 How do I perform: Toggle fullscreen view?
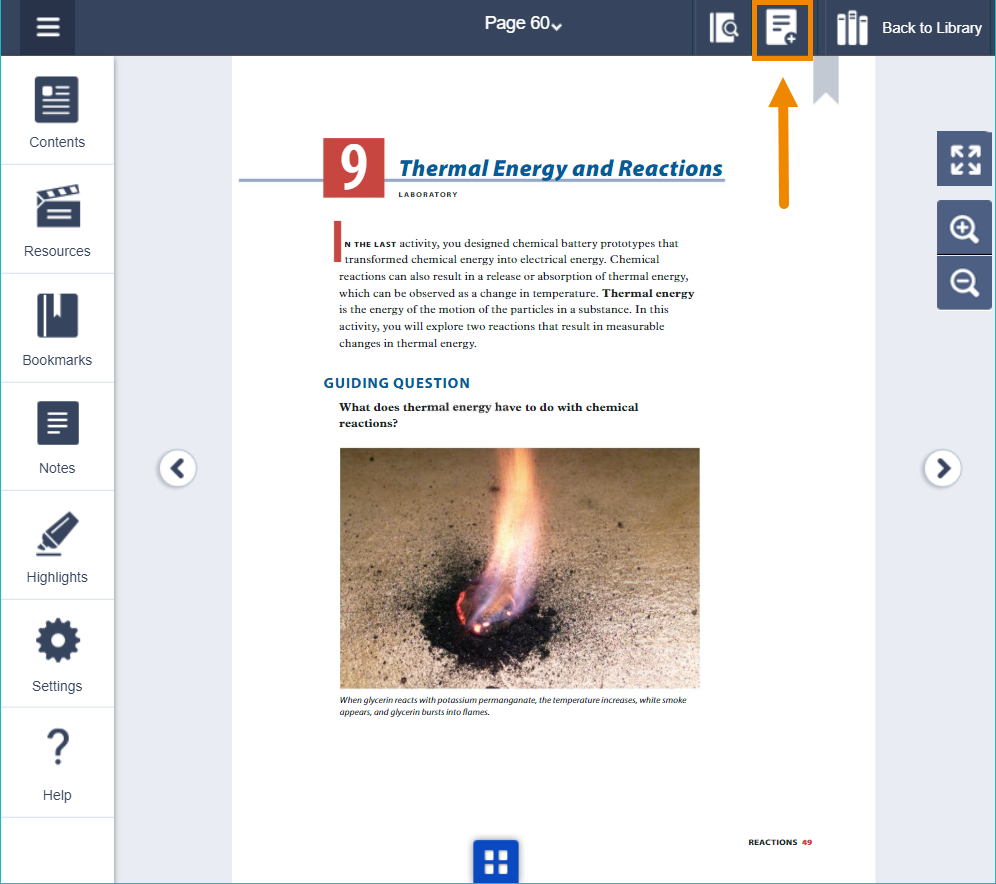pos(964,159)
